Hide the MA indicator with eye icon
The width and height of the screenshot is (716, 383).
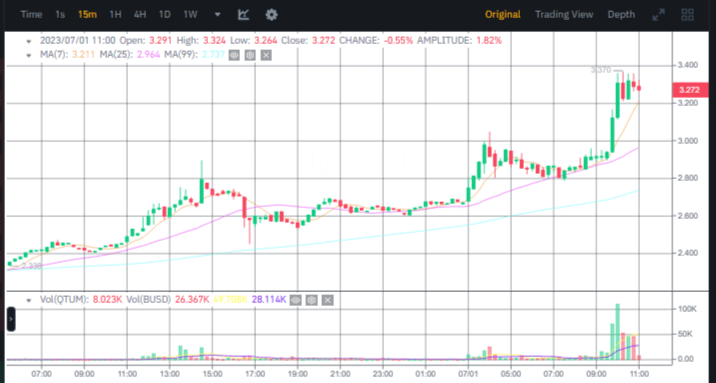(234, 55)
